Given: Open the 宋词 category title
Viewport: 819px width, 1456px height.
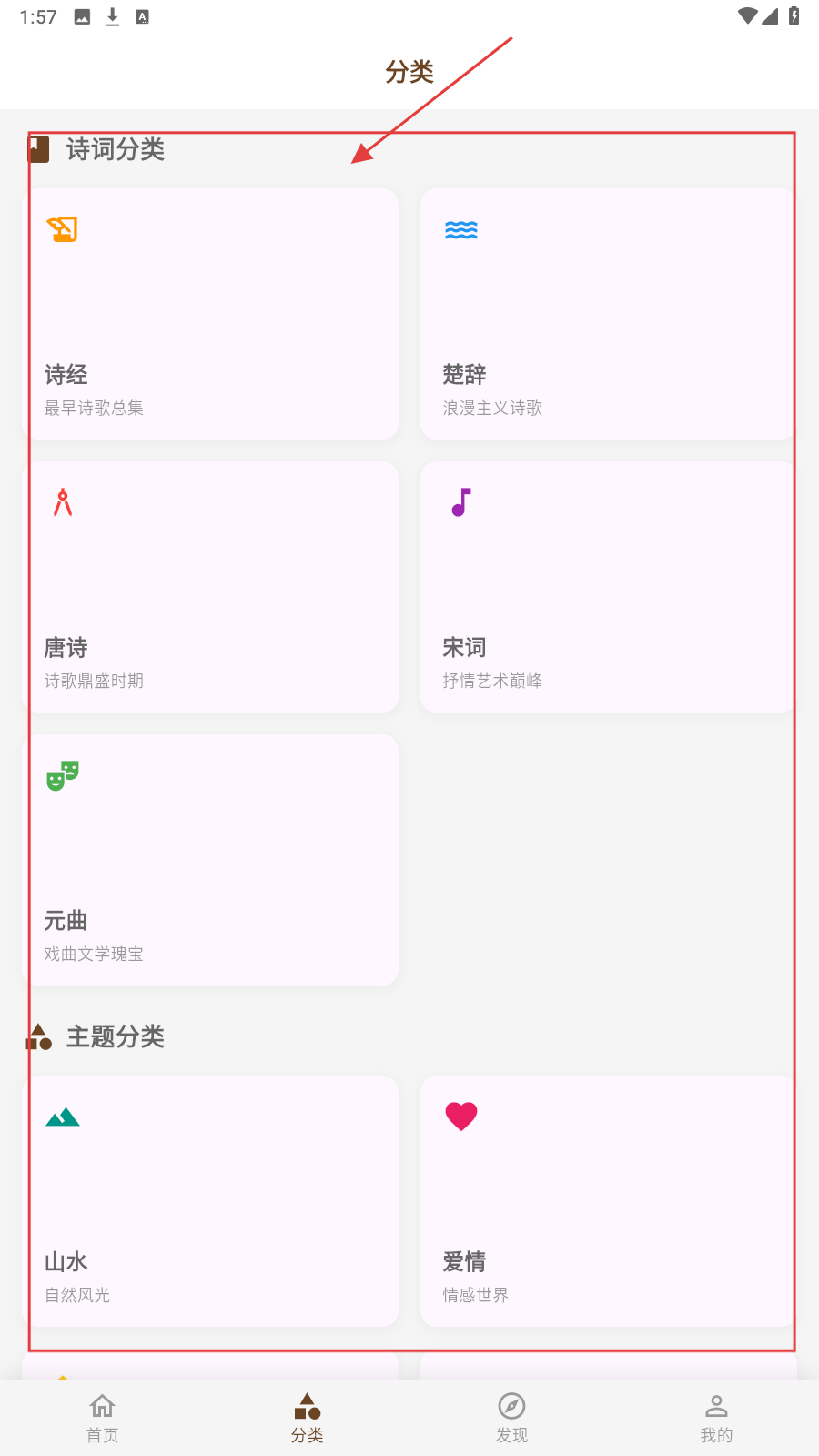Looking at the screenshot, I should coord(465,648).
